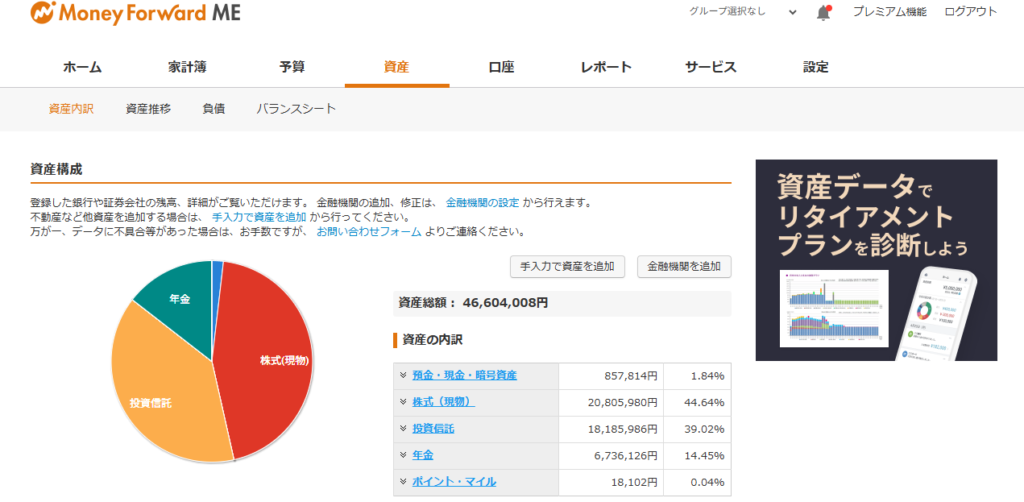Screen dimensions: 1024x502
Task: Click the Money Forward ME logo
Action: (135, 14)
